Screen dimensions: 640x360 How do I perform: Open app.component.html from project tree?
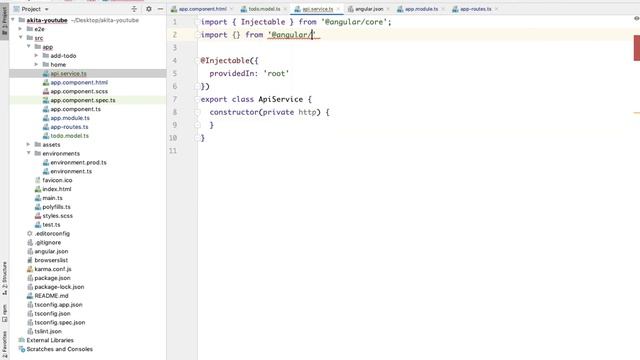click(79, 82)
